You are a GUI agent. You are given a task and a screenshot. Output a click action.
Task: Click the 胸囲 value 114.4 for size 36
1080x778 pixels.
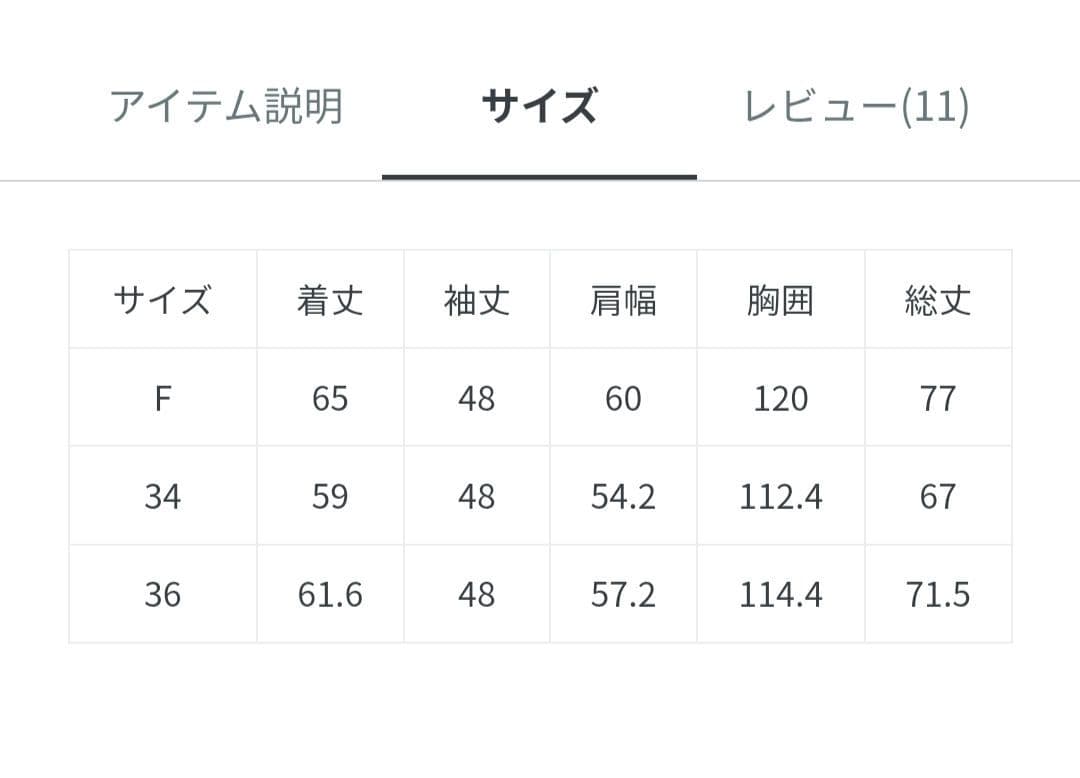pyautogui.click(x=783, y=594)
